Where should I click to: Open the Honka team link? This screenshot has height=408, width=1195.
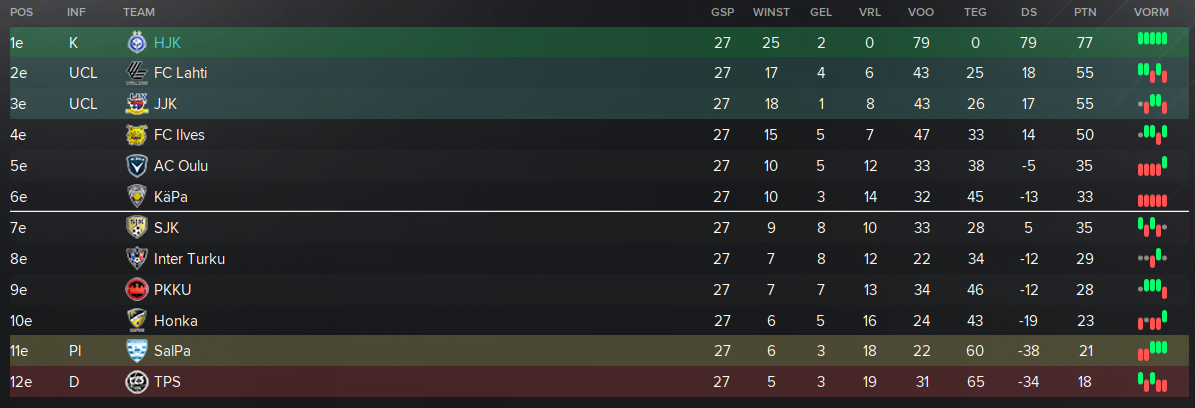(x=175, y=320)
